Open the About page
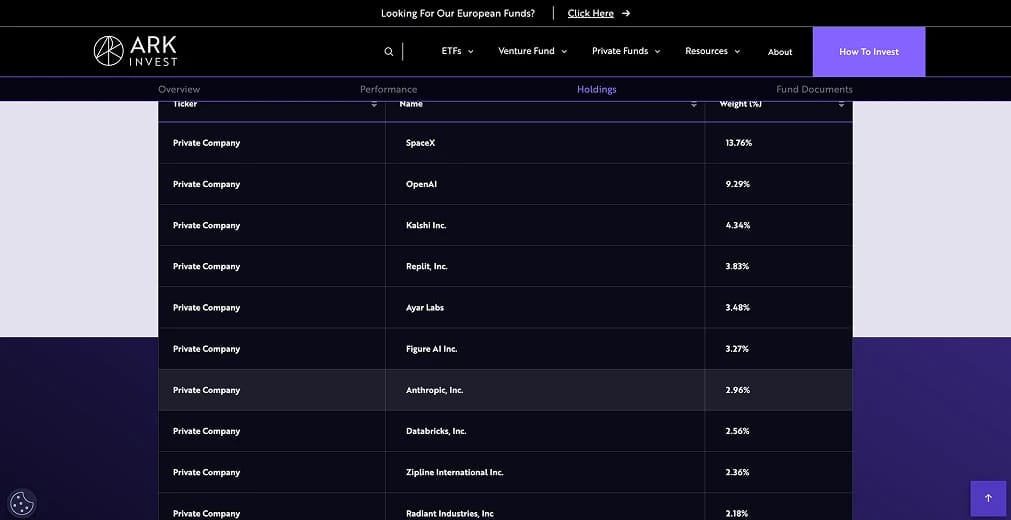 click(x=780, y=52)
